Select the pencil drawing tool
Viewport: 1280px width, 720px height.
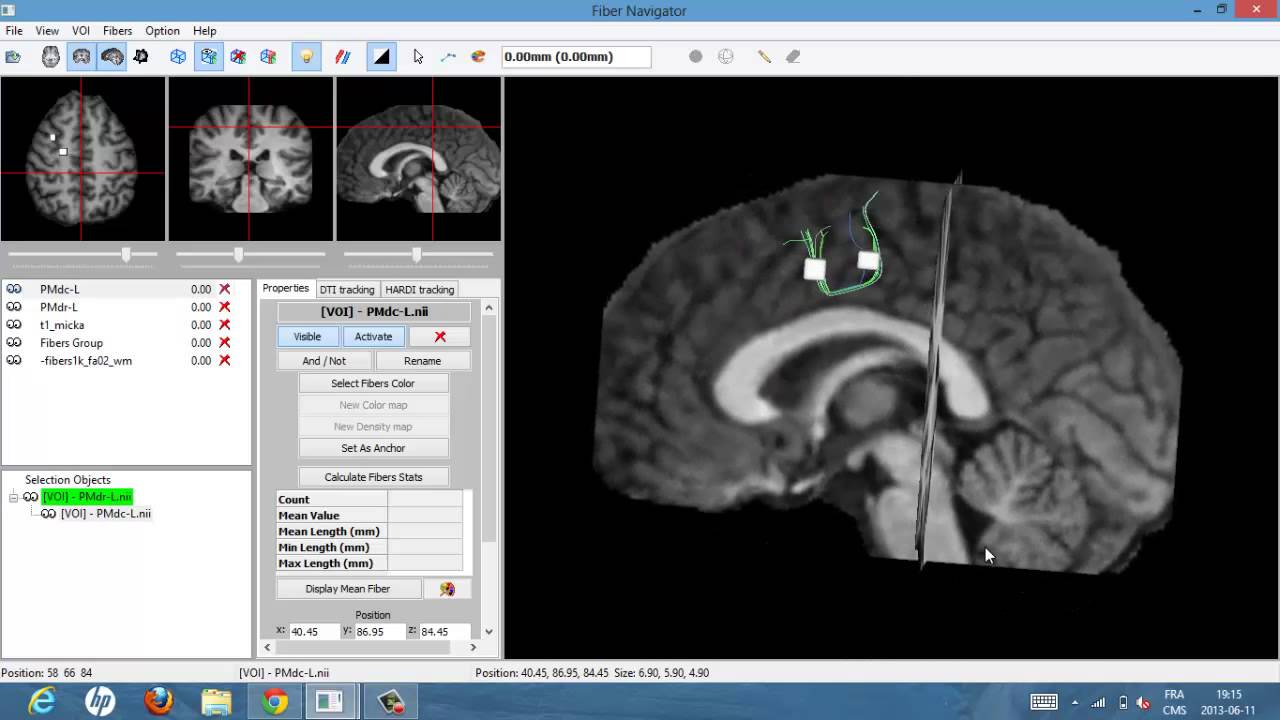pyautogui.click(x=764, y=57)
